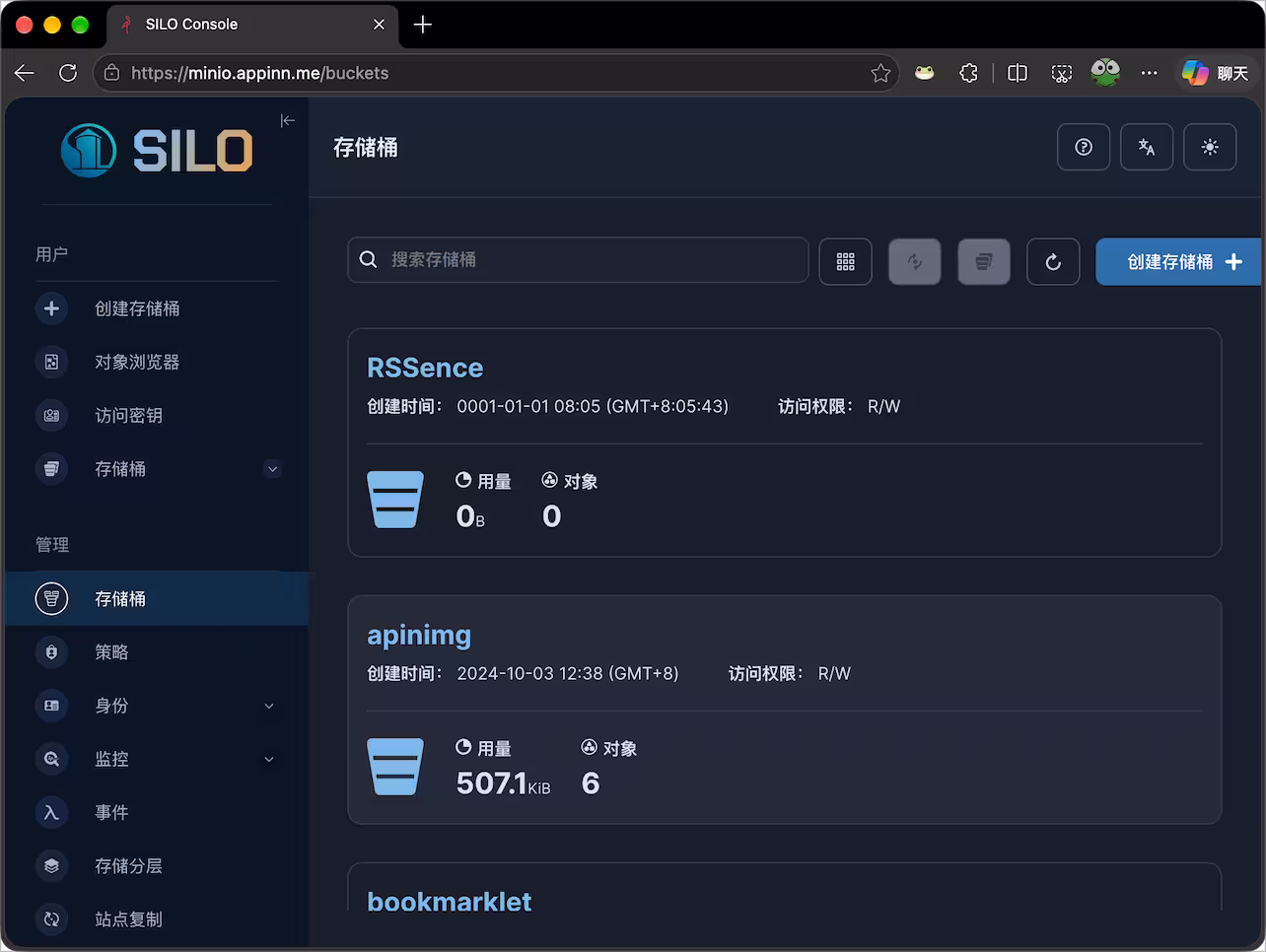Select the SILO Console tab
This screenshot has width=1266, height=952.
[x=252, y=25]
